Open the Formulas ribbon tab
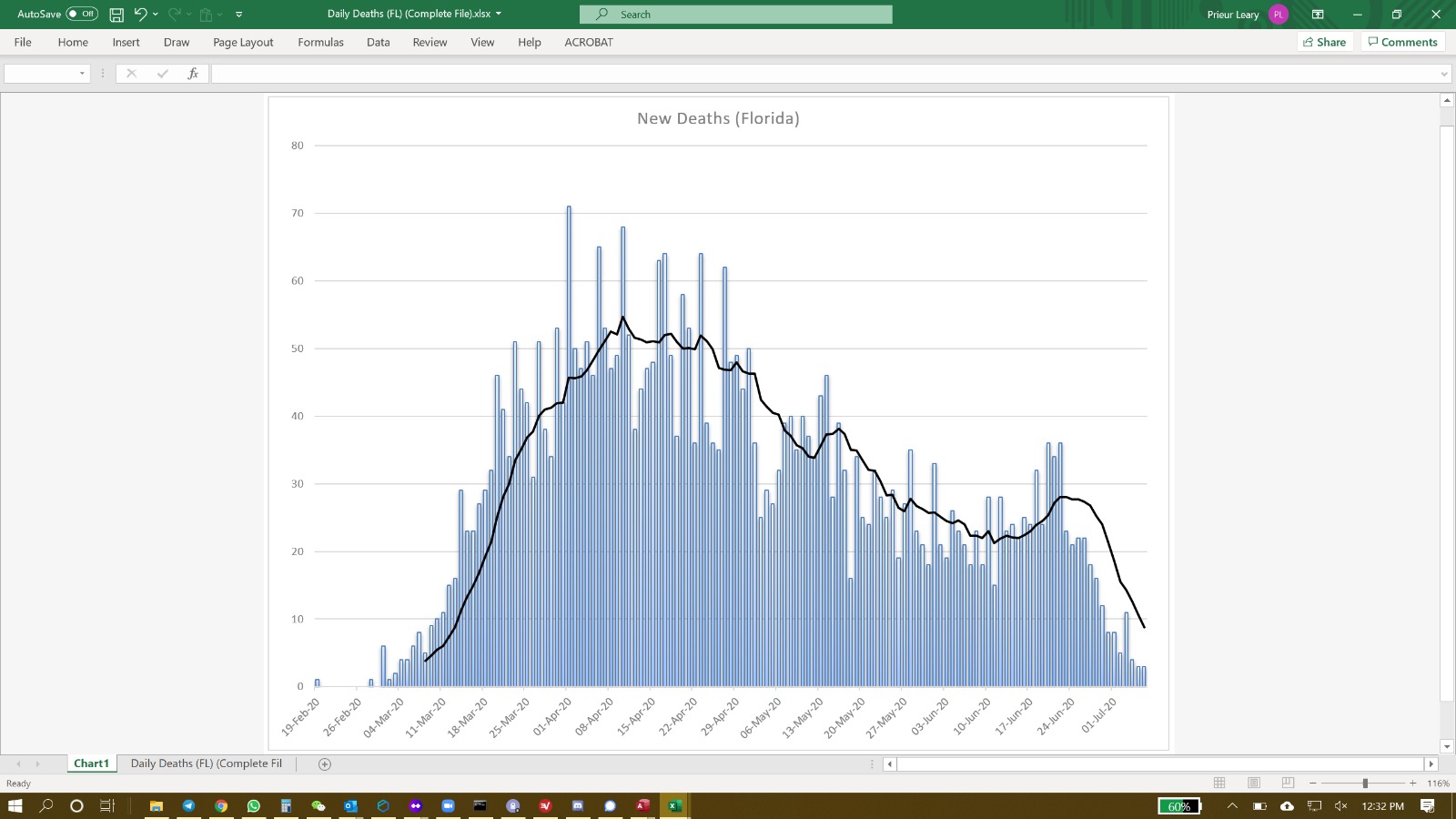 click(320, 43)
